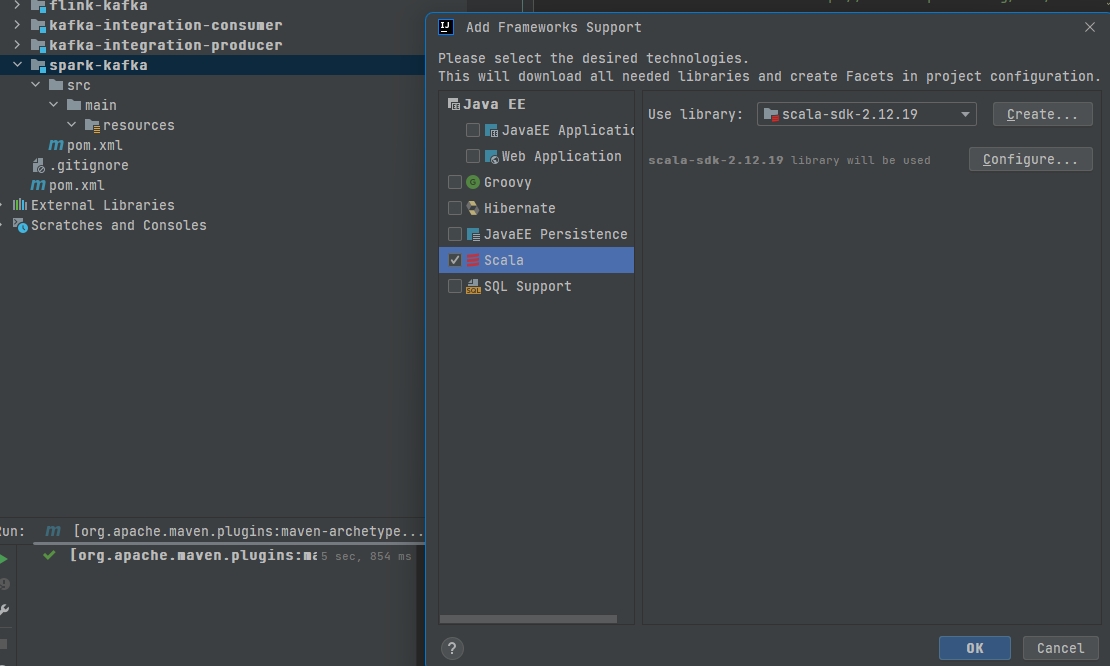Viewport: 1110px width, 666px height.
Task: Click the wrench icon in Run toolbar
Action: click(x=4, y=609)
